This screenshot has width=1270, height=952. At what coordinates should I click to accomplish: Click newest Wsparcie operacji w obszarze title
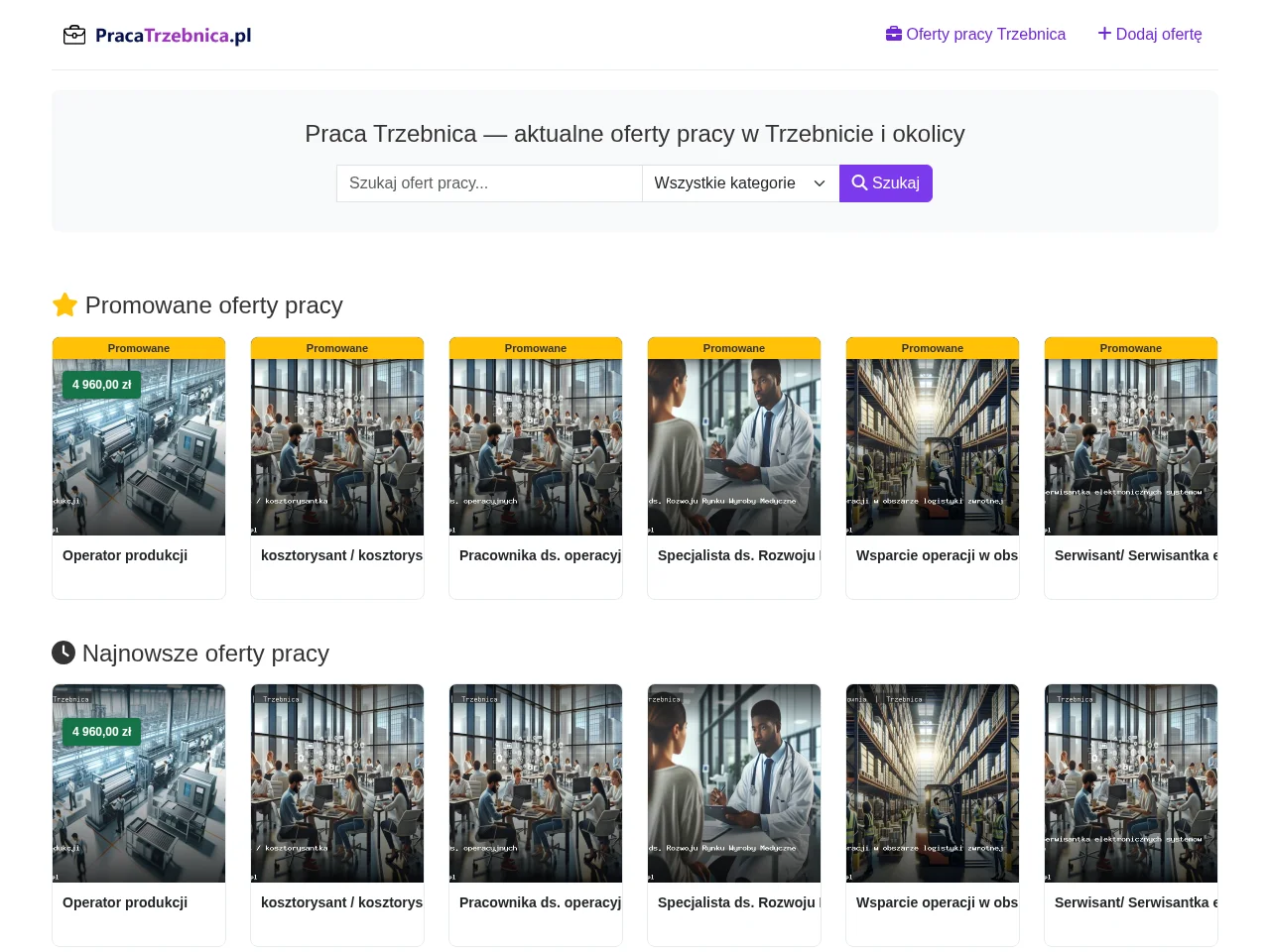tap(937, 902)
